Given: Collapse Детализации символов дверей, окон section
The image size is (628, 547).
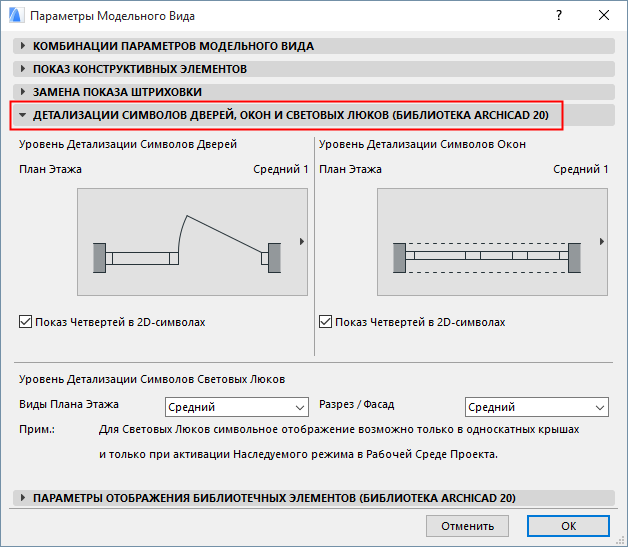Looking at the screenshot, I should tap(314, 115).
